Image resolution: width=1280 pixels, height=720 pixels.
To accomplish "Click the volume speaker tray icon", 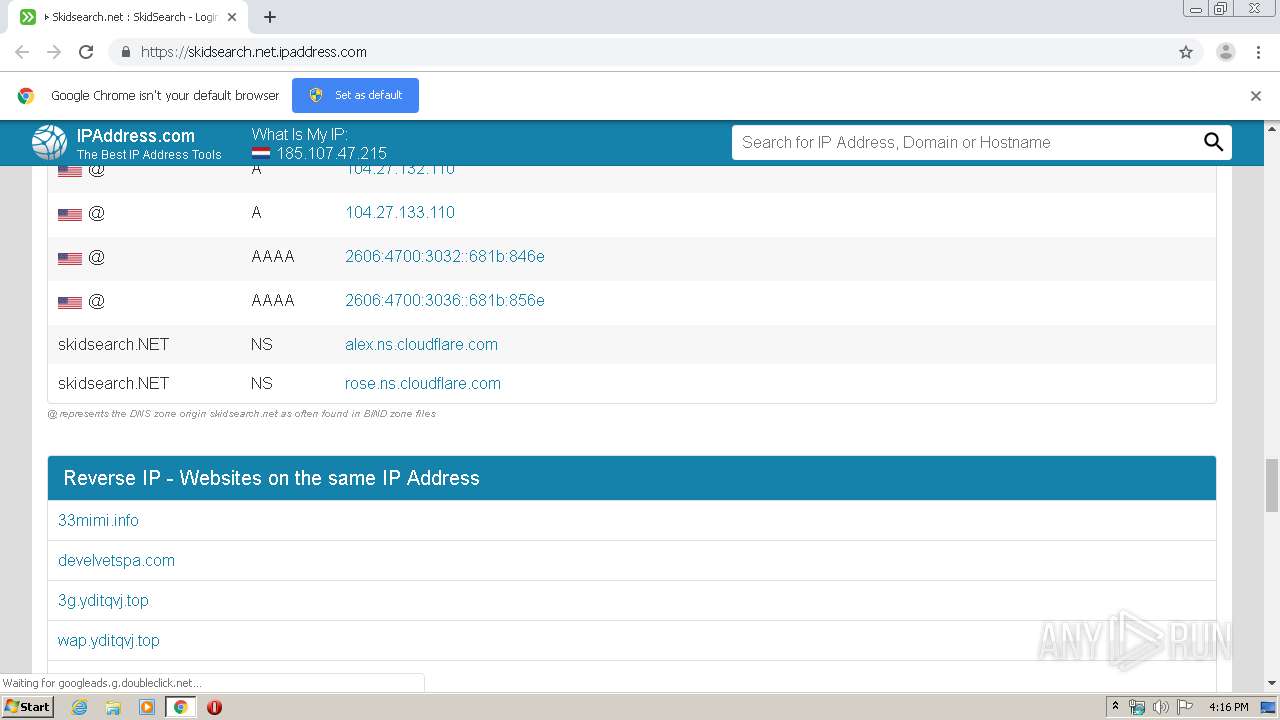I will click(1161, 707).
